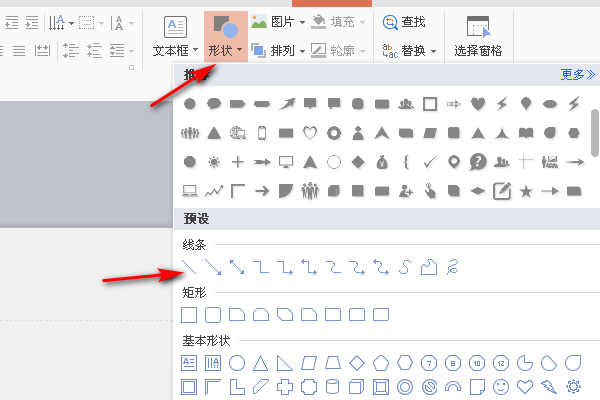Select the horizontal text box shape
Image resolution: width=600 pixels, height=400 pixels.
(189, 363)
